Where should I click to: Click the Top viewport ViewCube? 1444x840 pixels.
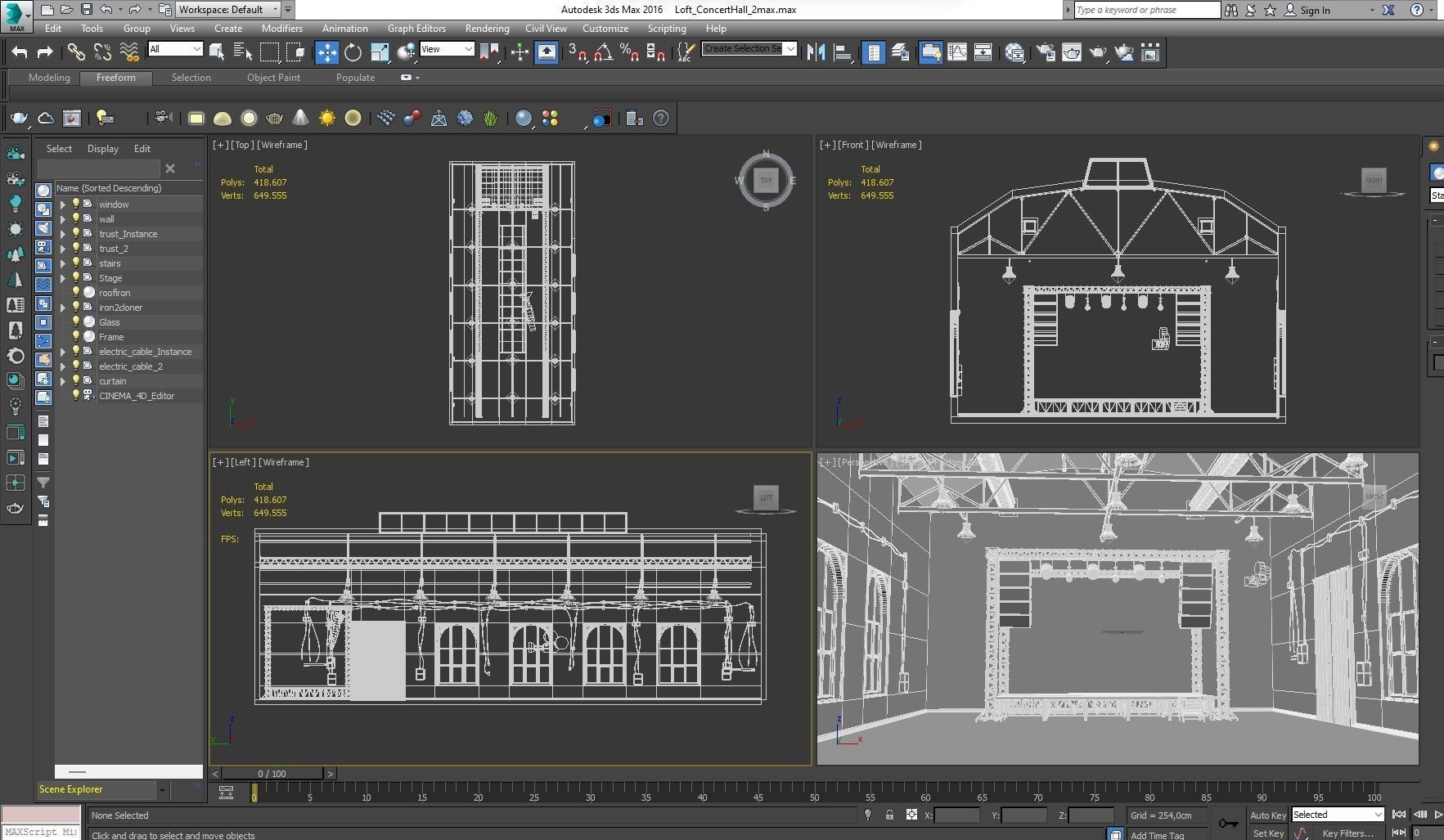point(766,180)
